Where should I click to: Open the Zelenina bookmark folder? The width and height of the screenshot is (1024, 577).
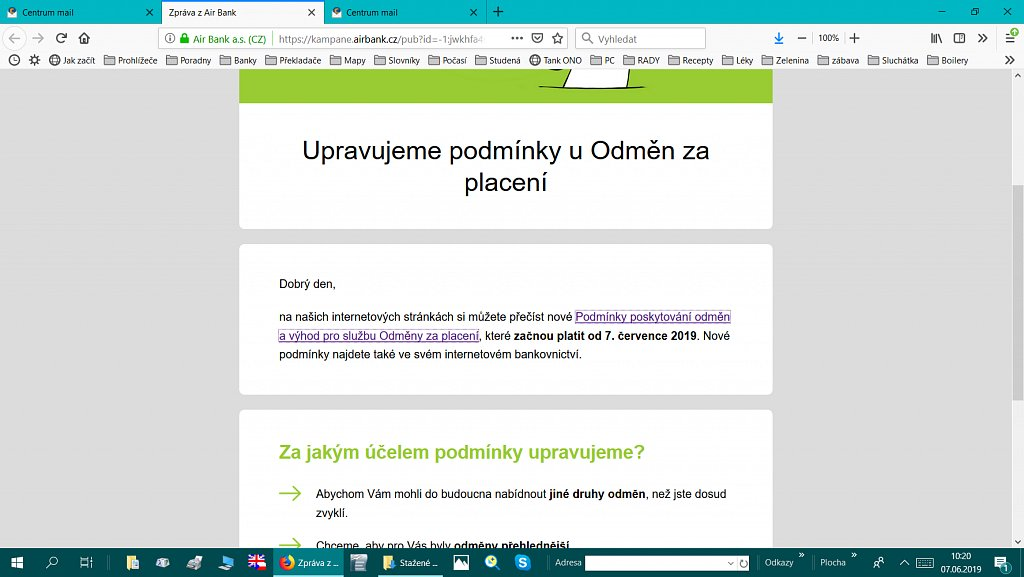click(x=786, y=60)
